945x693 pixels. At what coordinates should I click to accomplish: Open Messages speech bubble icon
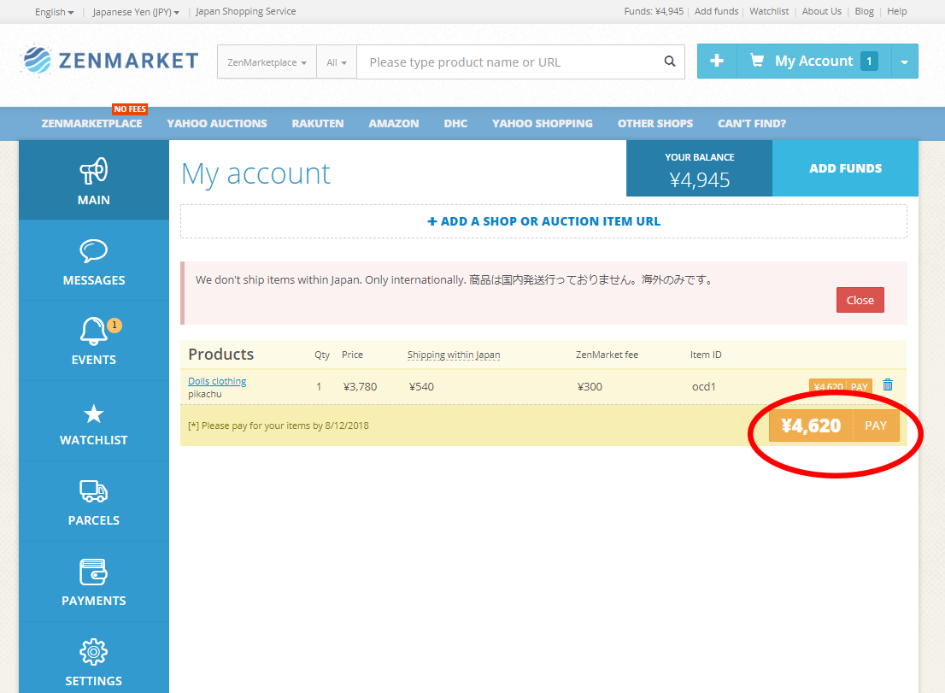(93, 251)
